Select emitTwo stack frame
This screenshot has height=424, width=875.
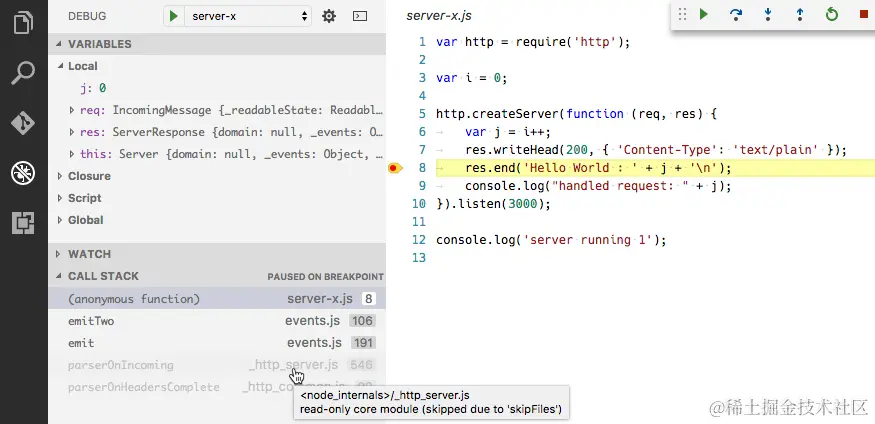tap(217, 321)
